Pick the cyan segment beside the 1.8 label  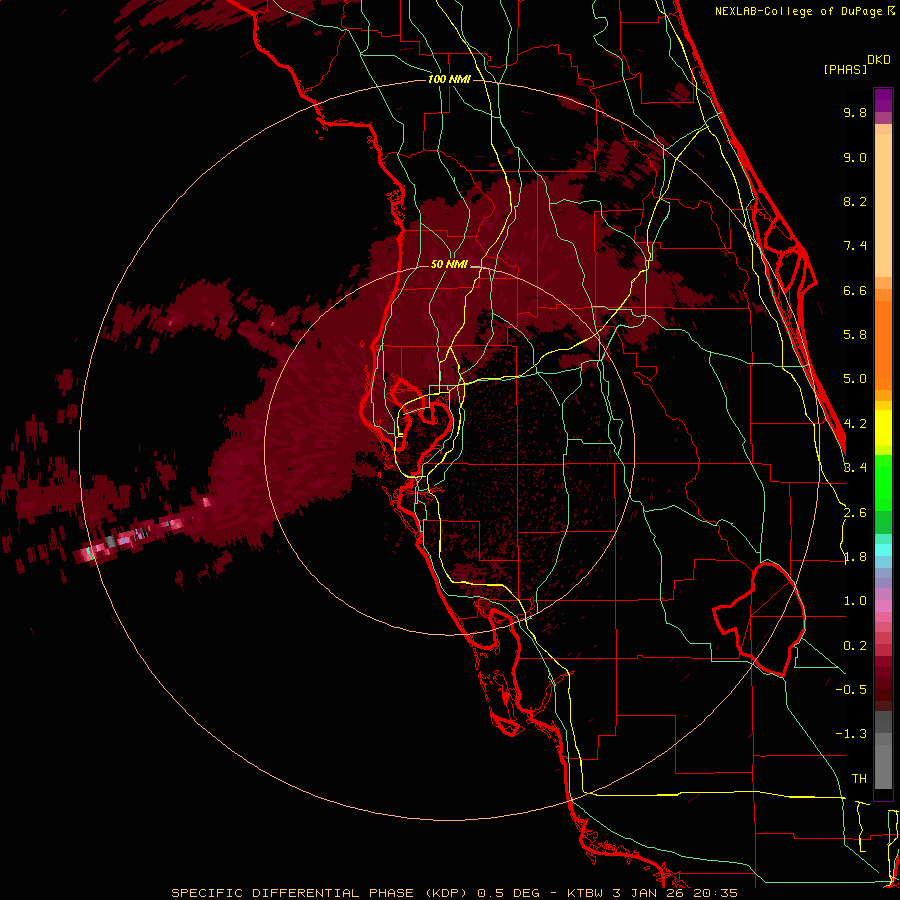tap(883, 550)
